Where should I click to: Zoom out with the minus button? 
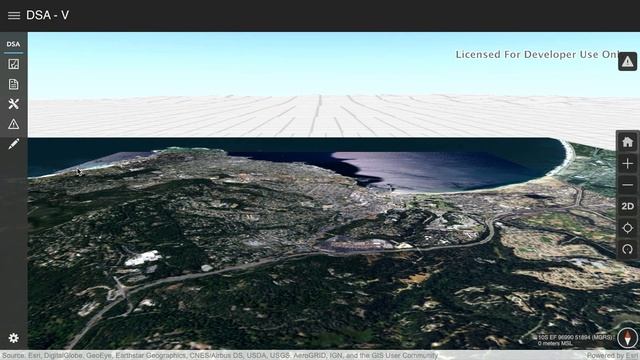[627, 185]
